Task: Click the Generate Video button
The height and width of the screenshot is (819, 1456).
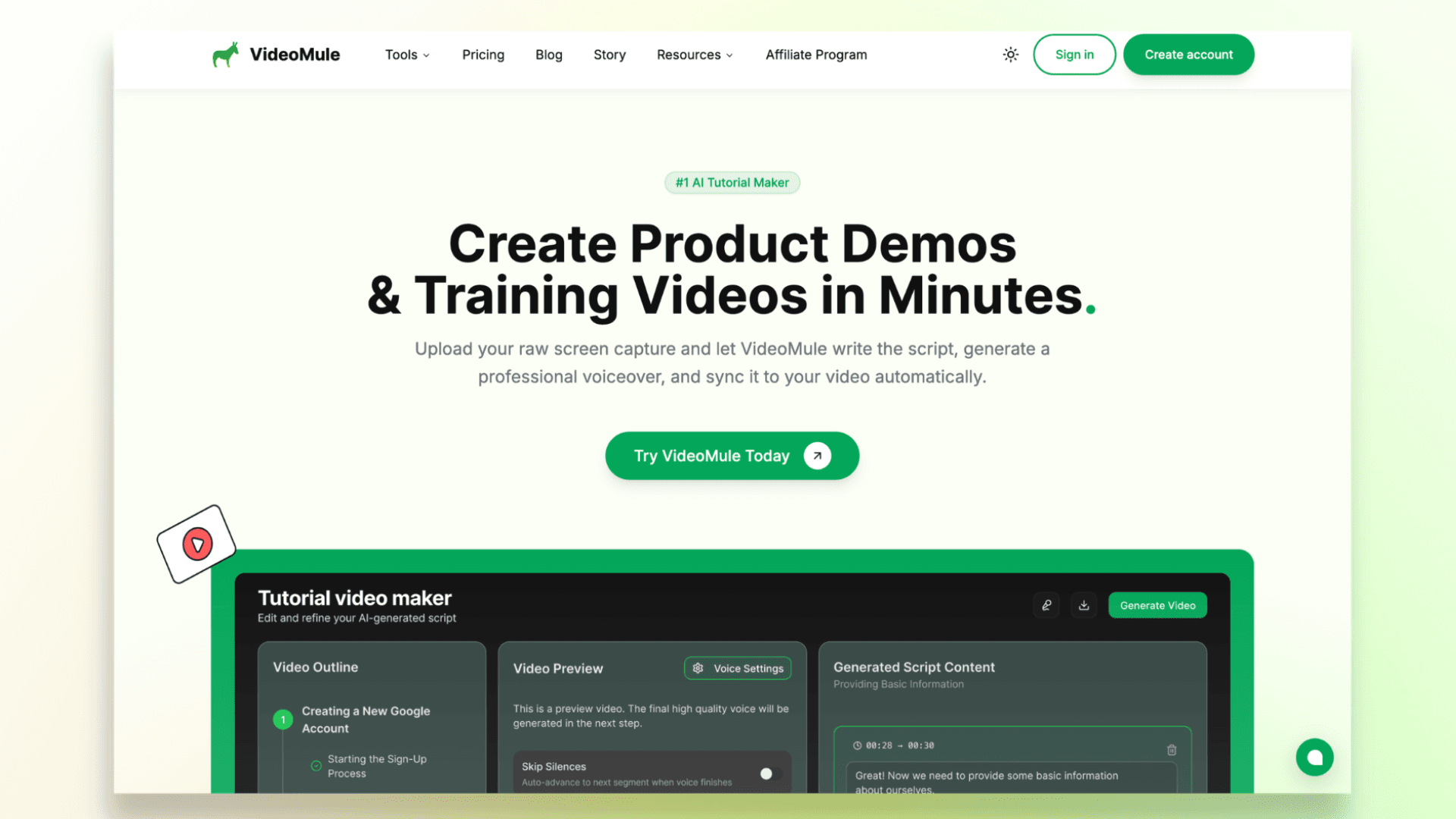Action: pos(1157,605)
